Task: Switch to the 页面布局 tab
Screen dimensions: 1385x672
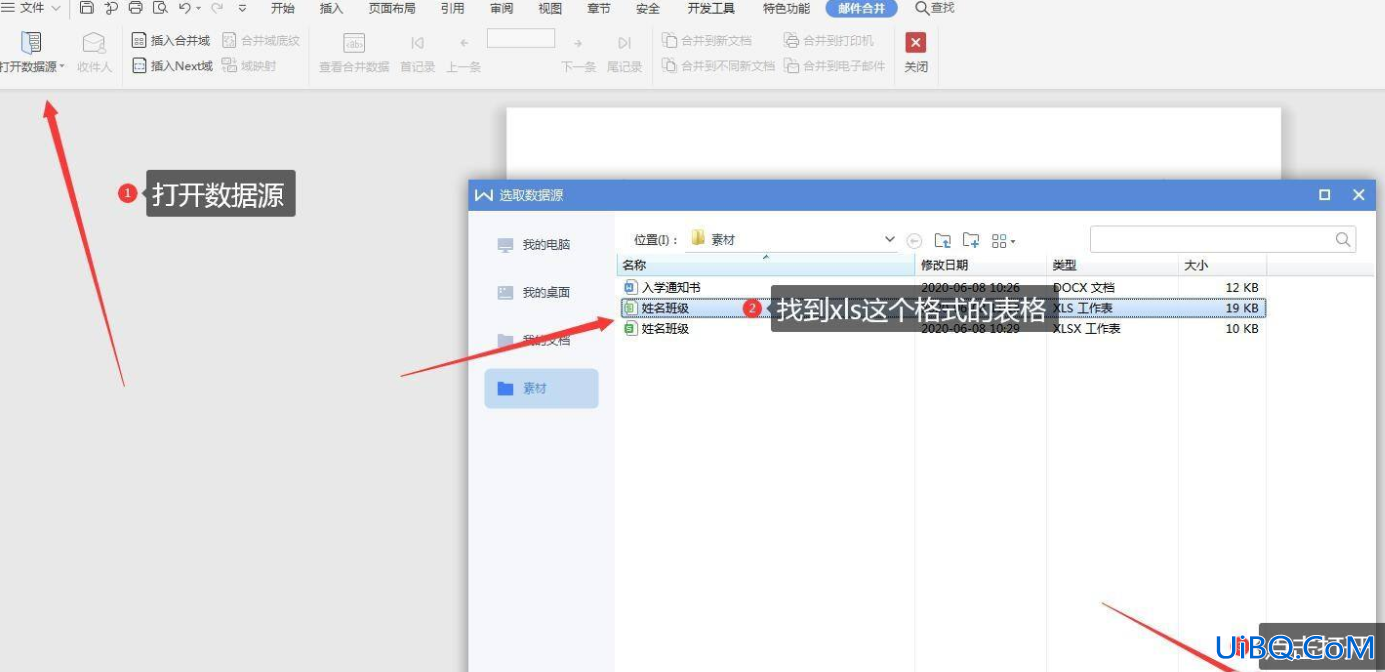Action: (392, 8)
